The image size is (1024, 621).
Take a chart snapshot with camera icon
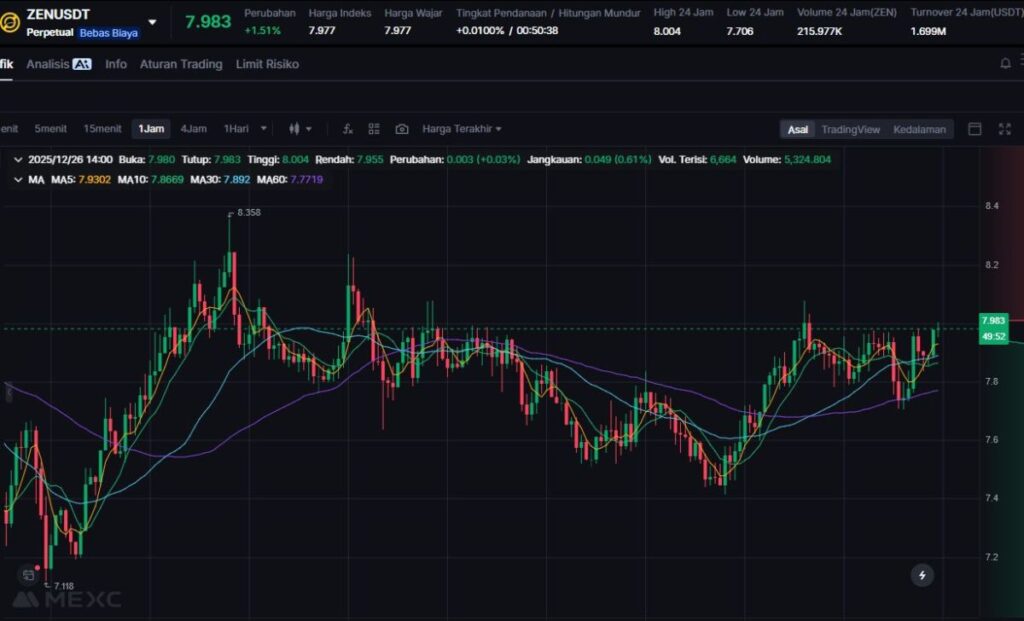tap(402, 129)
